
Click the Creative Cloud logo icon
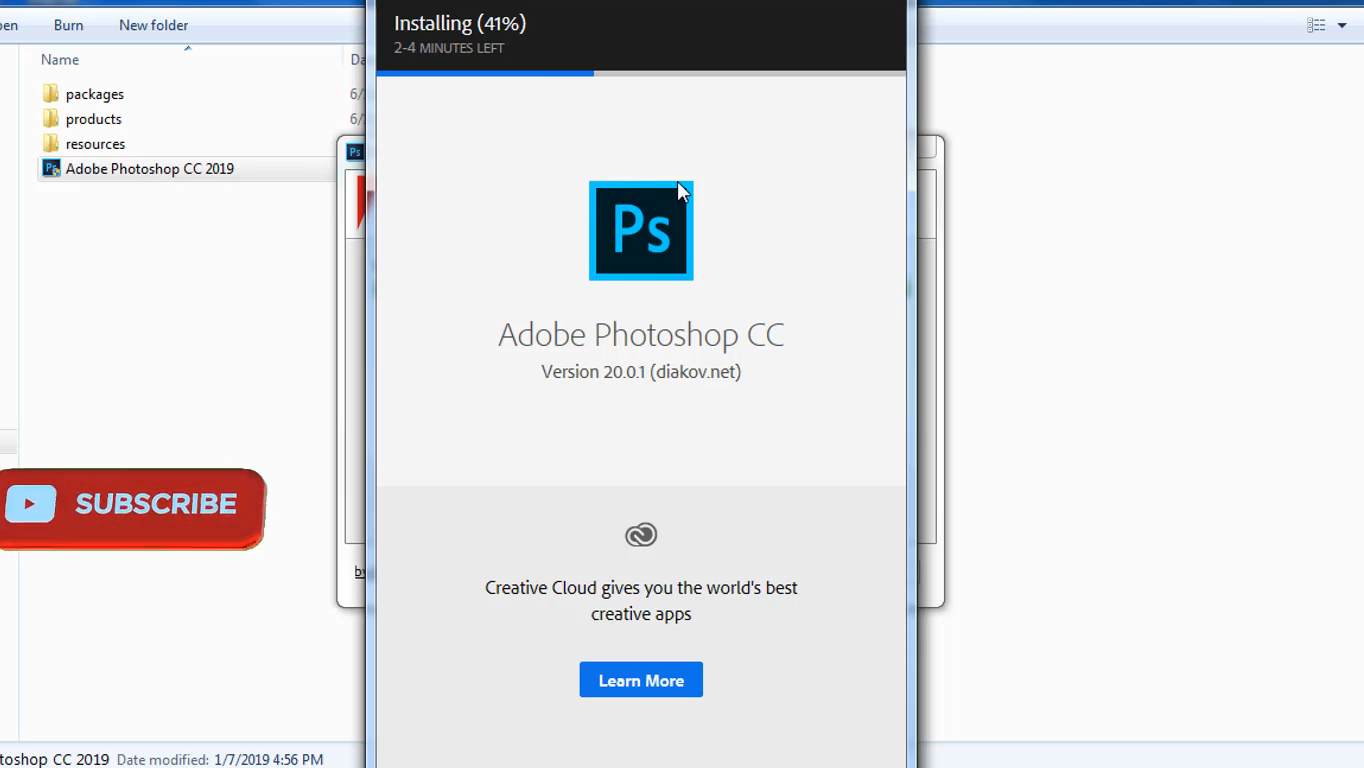641,535
